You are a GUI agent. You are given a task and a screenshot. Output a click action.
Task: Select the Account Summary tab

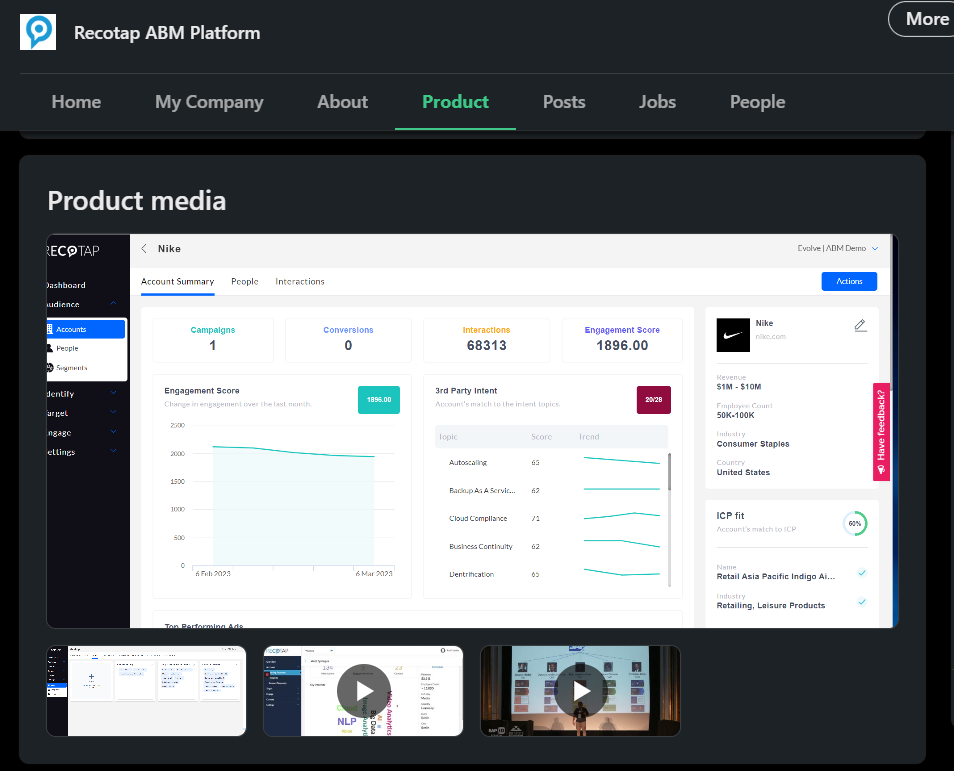177,282
